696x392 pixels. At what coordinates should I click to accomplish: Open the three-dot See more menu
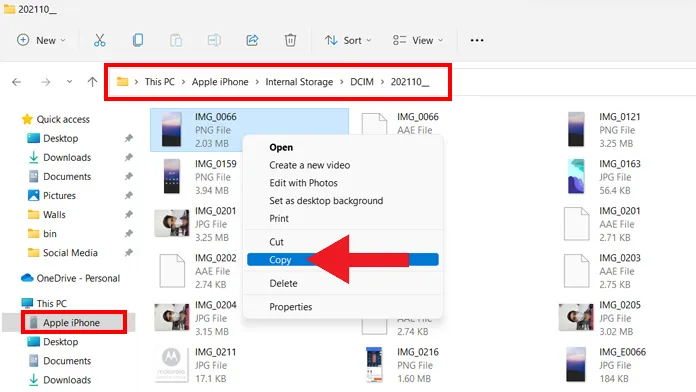(477, 40)
